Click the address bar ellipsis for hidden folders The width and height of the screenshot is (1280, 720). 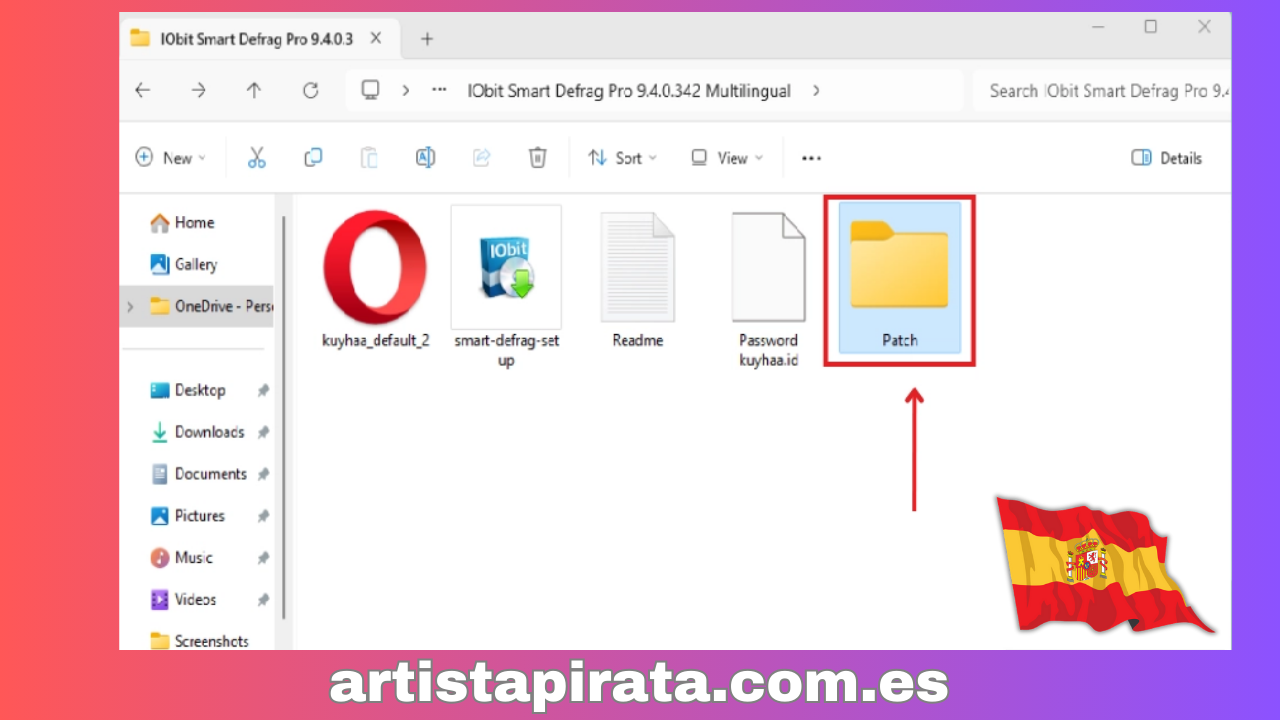coord(439,90)
